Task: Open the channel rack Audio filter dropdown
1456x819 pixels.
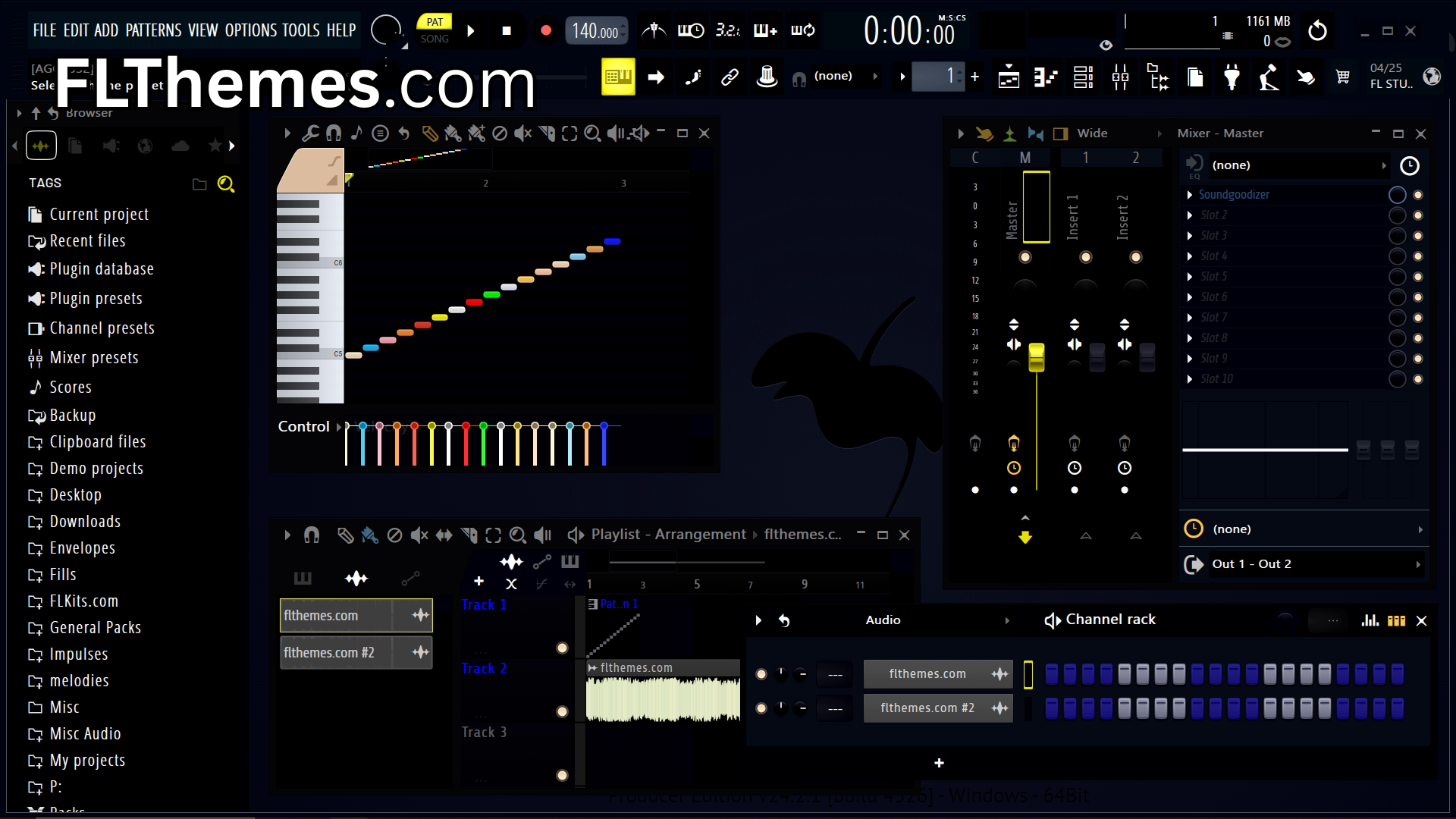Action: 937,620
